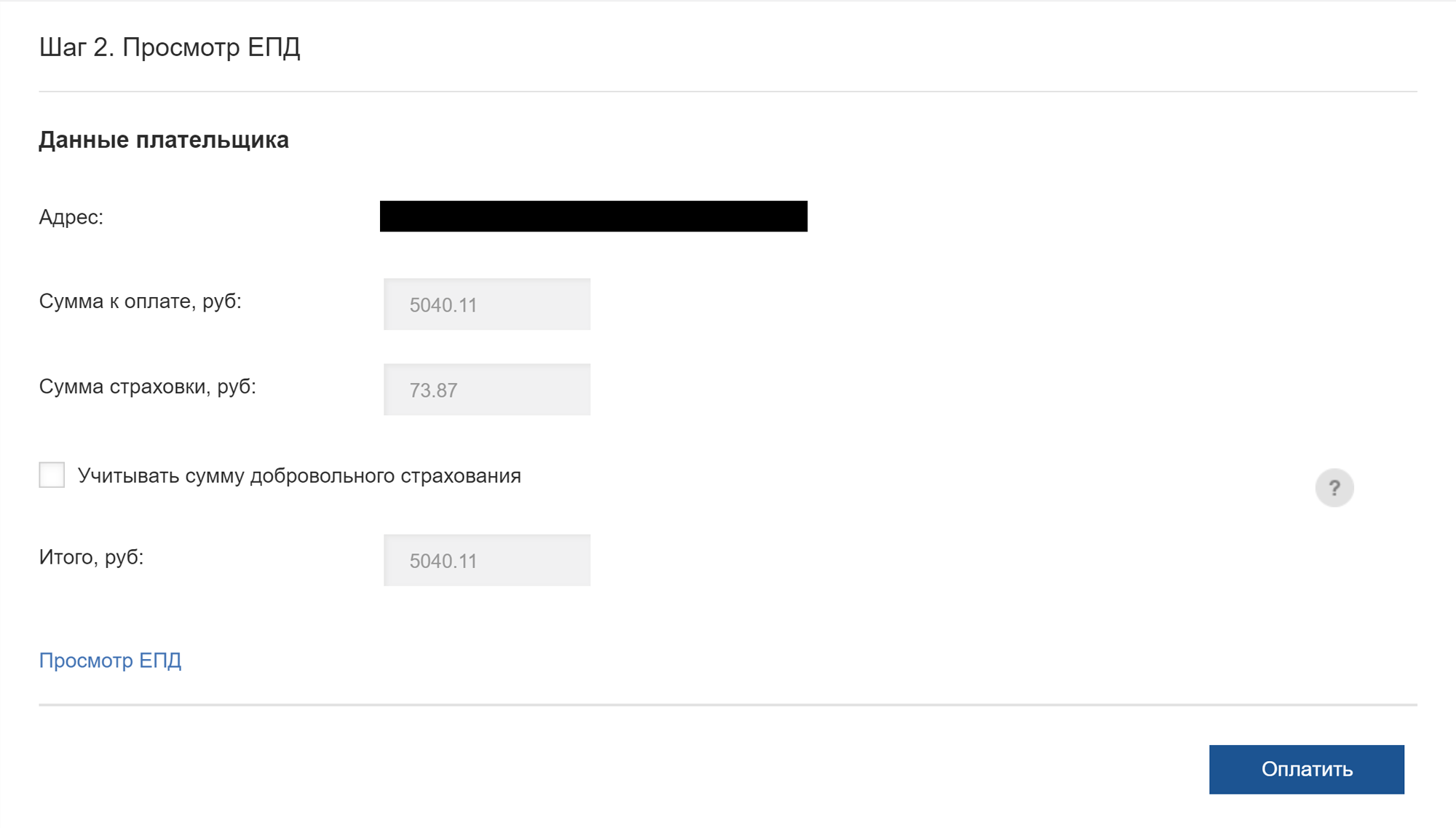Enable учитывать сумму добровольного страхования checkbox
The height and width of the screenshot is (828, 1456).
point(50,475)
